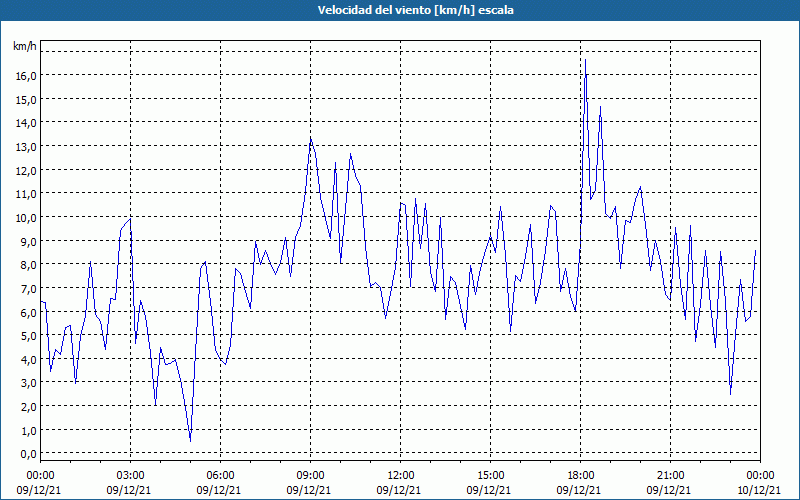
Task: Select the '10/12/21' date label
Action: [759, 490]
